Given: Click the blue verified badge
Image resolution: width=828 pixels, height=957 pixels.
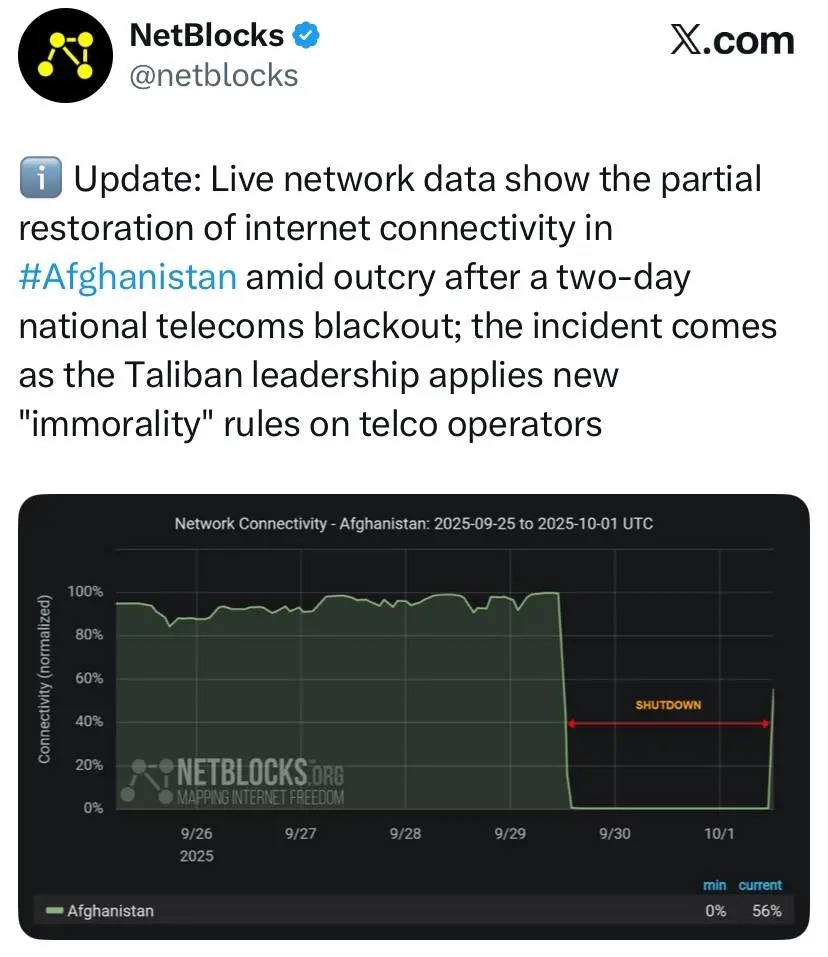Looking at the screenshot, I should tap(305, 36).
